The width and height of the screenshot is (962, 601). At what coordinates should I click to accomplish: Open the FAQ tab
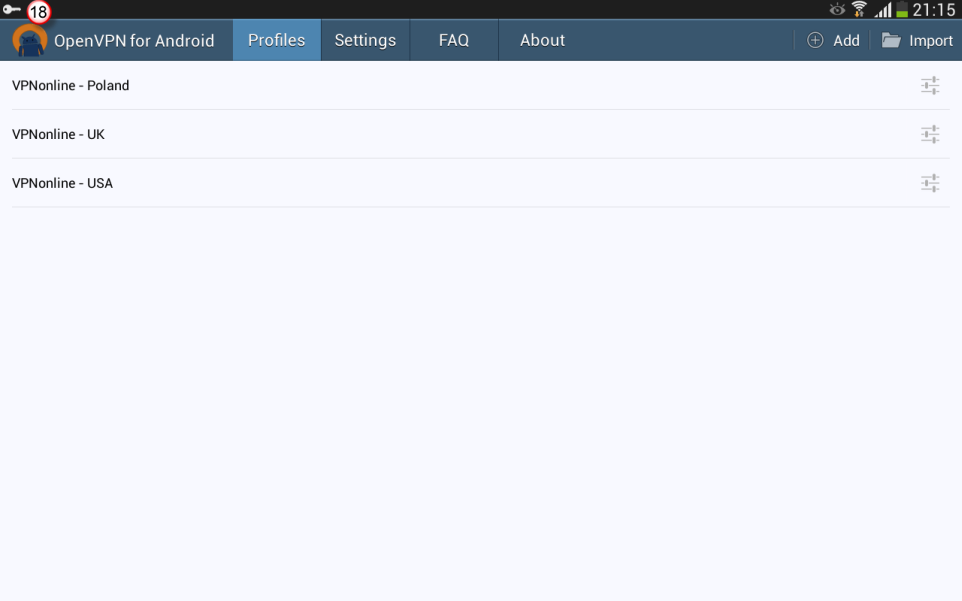click(453, 40)
